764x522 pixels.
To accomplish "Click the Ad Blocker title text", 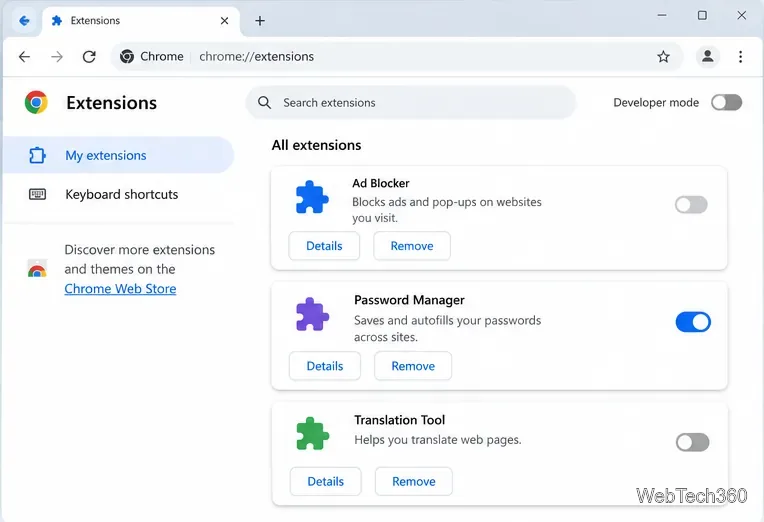I will click(x=381, y=183).
